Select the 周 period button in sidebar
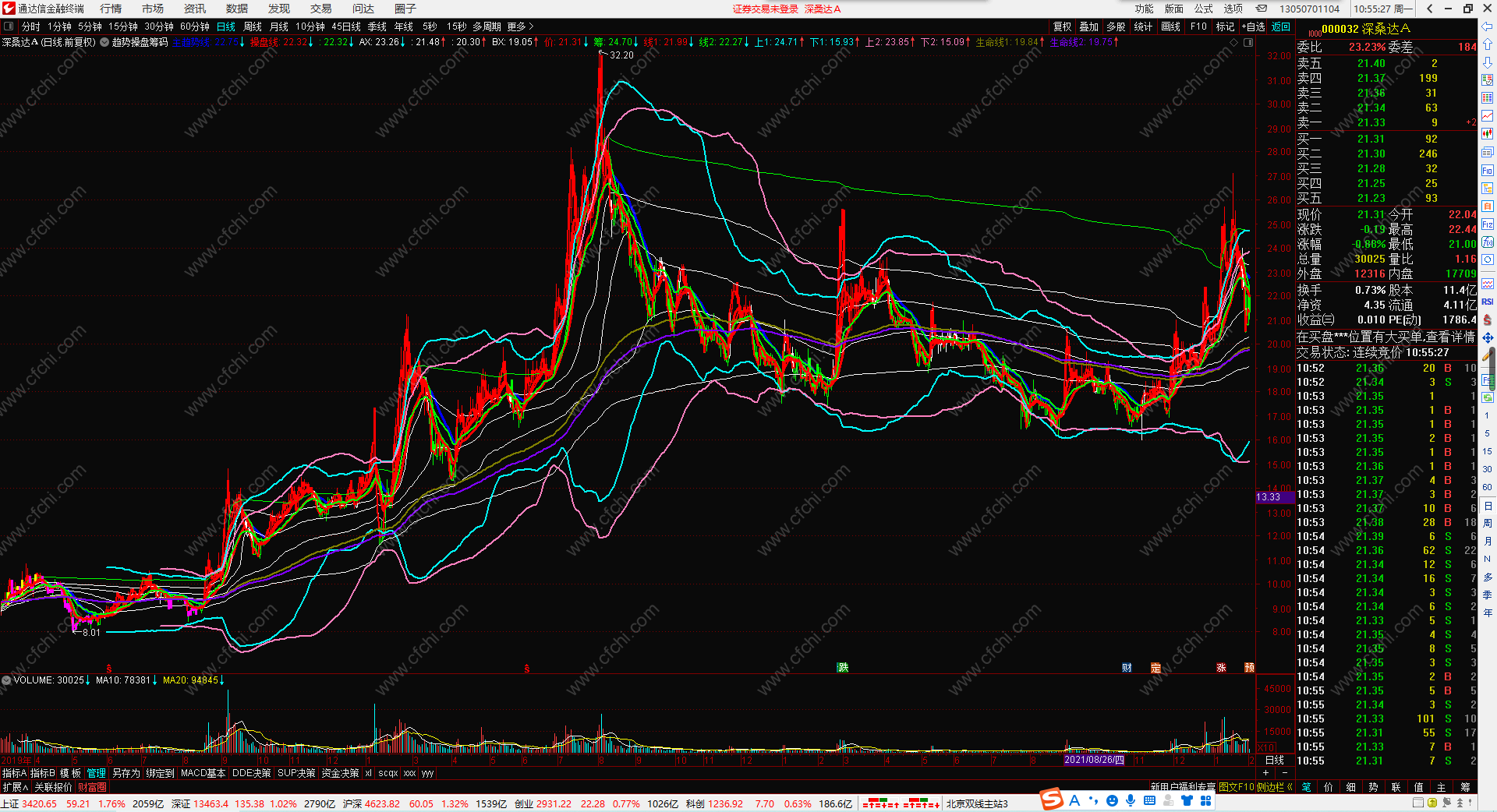1497x812 pixels. 1488,523
